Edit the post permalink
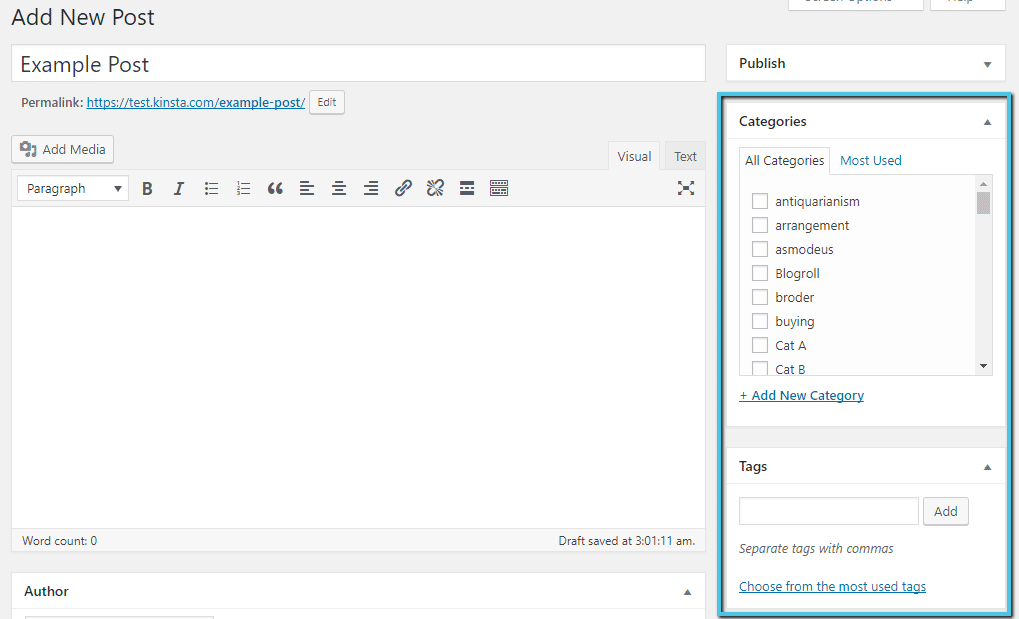This screenshot has width=1019, height=619. point(326,102)
